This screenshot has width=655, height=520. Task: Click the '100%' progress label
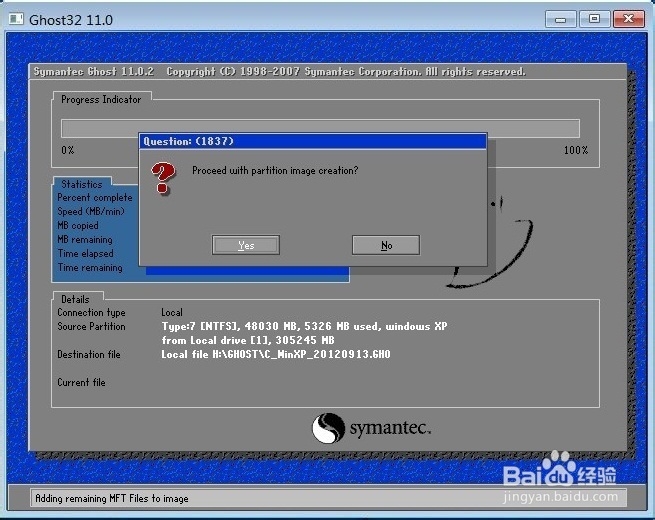click(x=576, y=150)
